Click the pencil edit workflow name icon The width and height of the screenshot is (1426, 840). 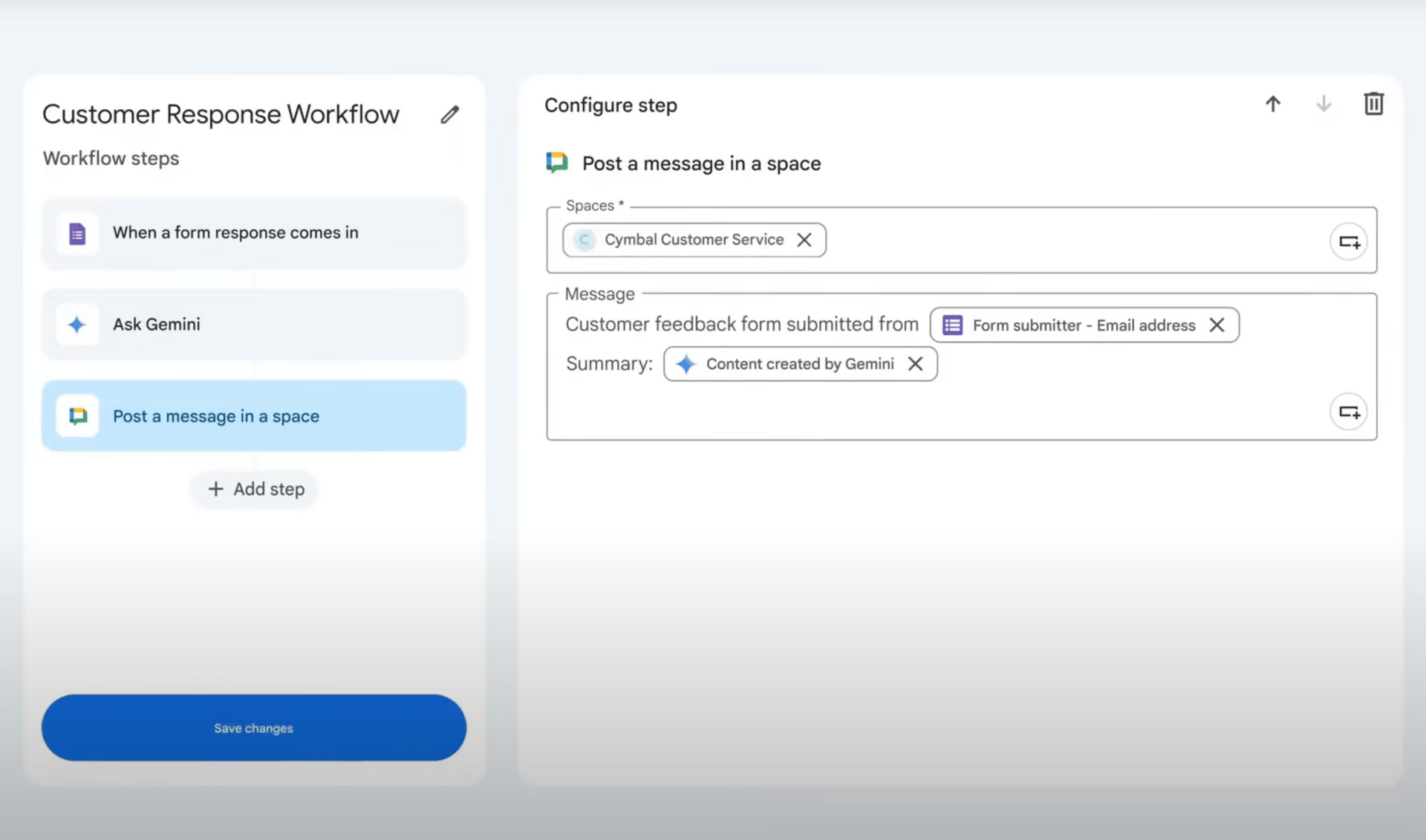pos(449,114)
